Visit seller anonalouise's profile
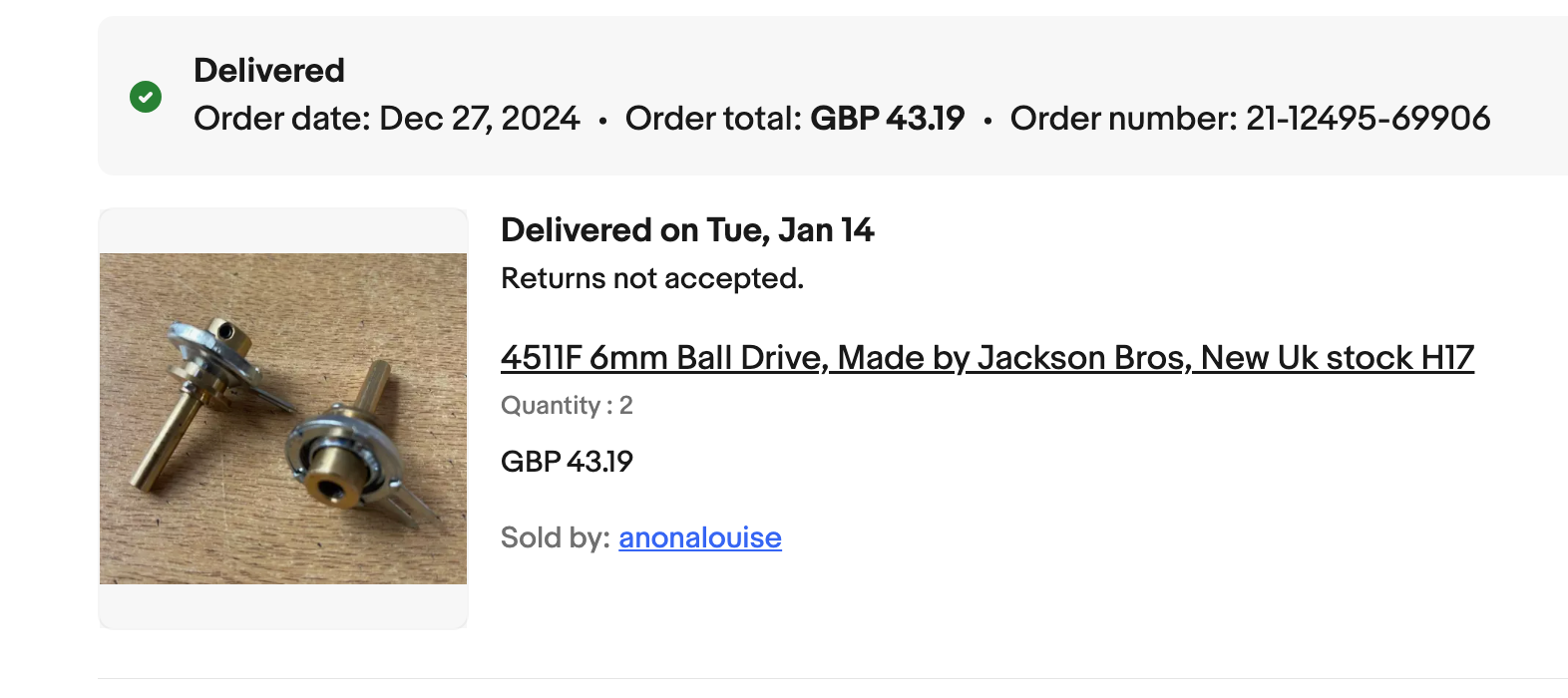The height and width of the screenshot is (698, 1568). tap(699, 537)
